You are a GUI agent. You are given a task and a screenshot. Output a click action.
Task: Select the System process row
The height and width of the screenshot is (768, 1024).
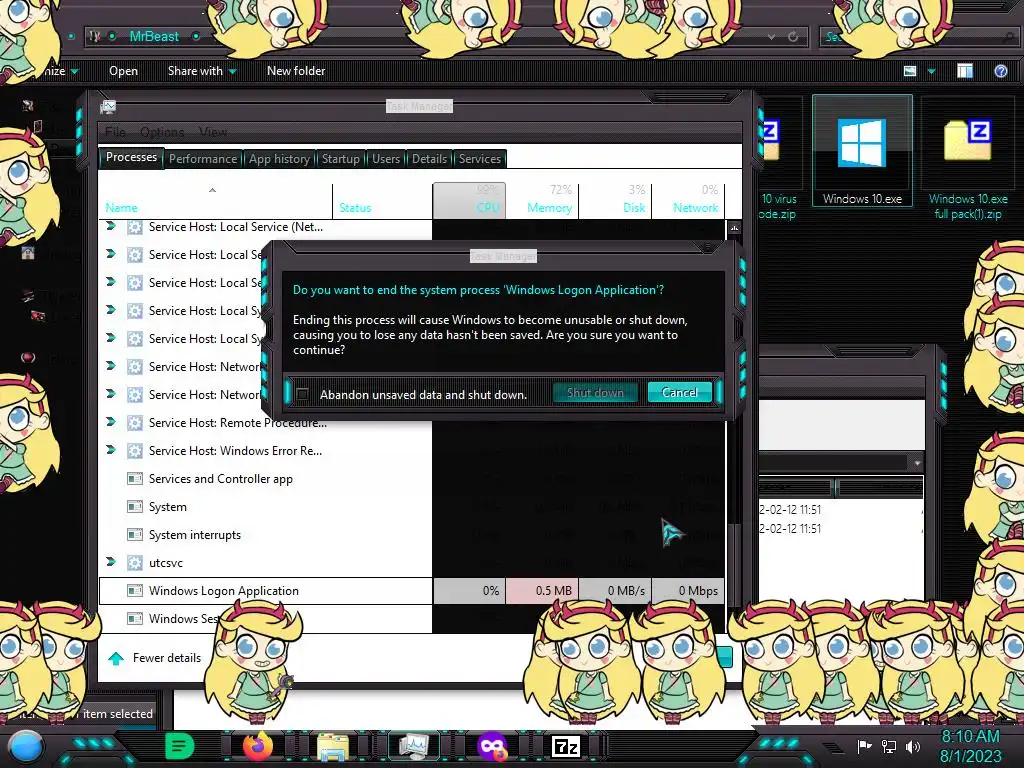[x=411, y=507]
